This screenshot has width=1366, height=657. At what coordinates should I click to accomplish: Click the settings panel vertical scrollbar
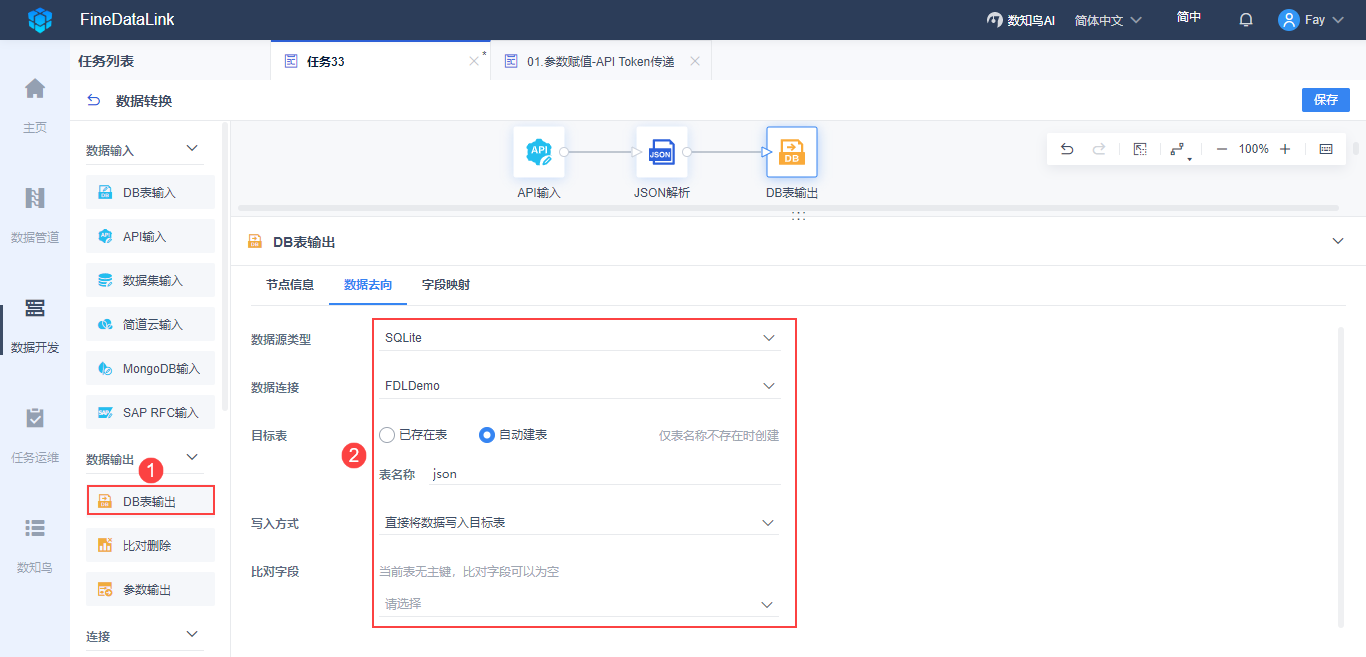click(x=1341, y=477)
